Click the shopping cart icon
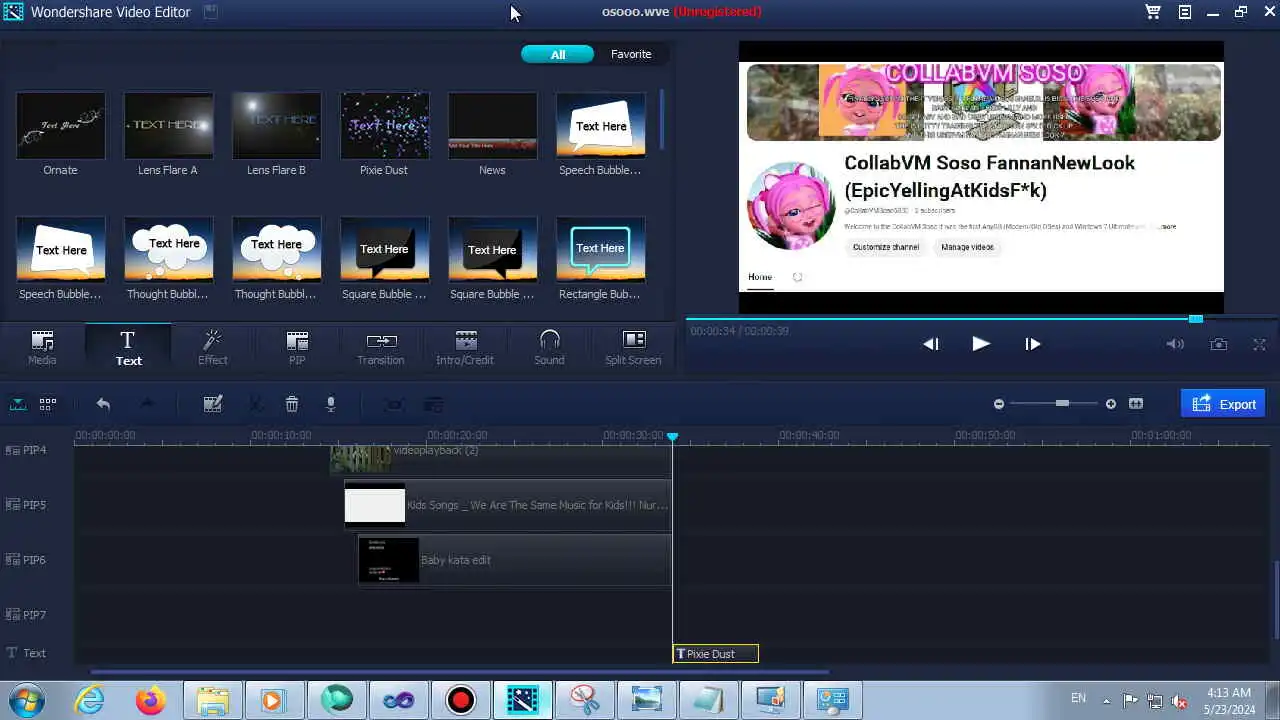The image size is (1280, 720). 1153,12
